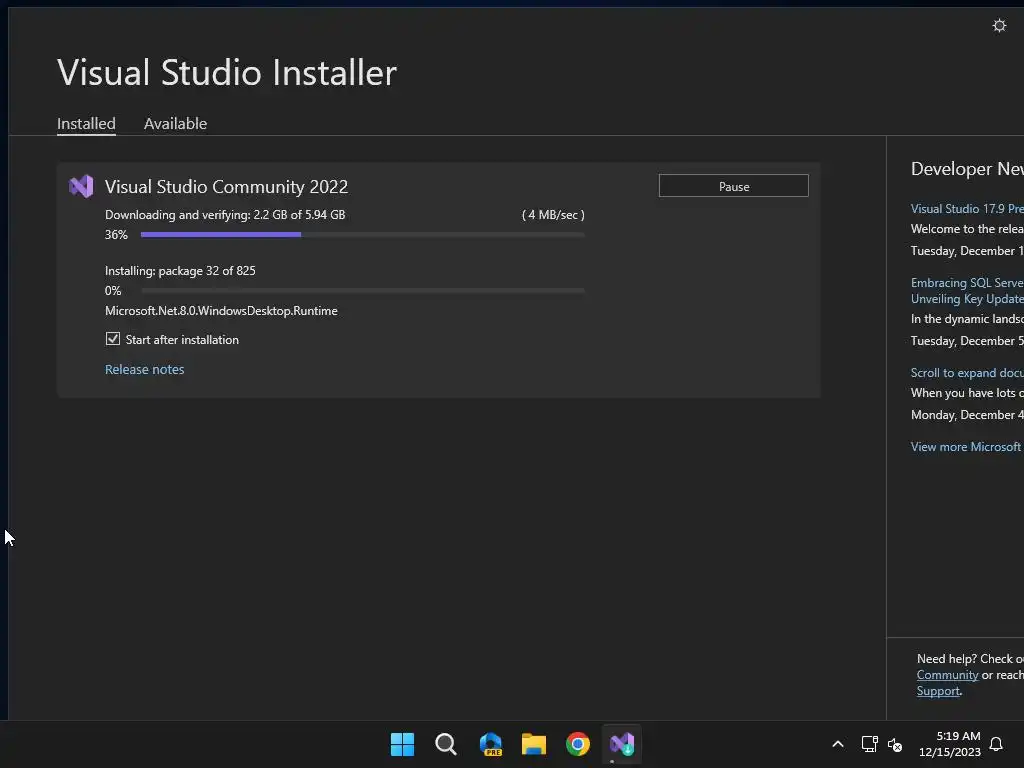Open Visual Studio 17.9 Preview news link
1024x768 pixels.
tap(967, 209)
